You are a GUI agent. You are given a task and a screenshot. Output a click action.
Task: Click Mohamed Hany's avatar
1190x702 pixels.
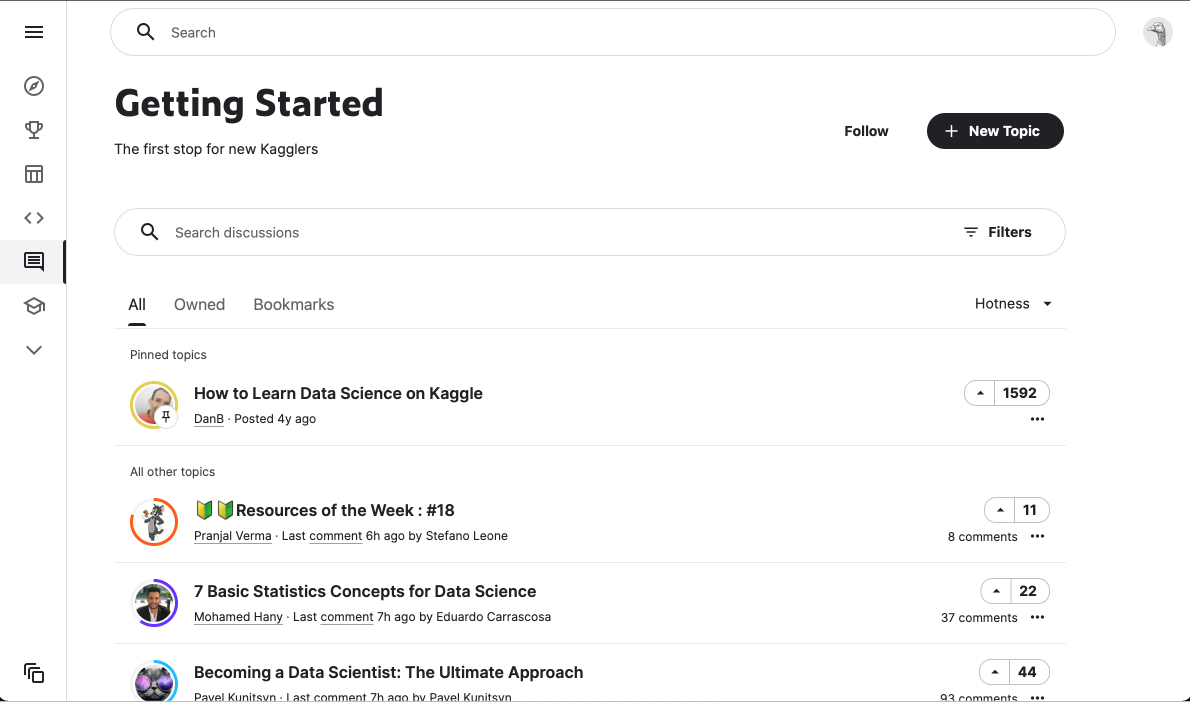tap(154, 603)
